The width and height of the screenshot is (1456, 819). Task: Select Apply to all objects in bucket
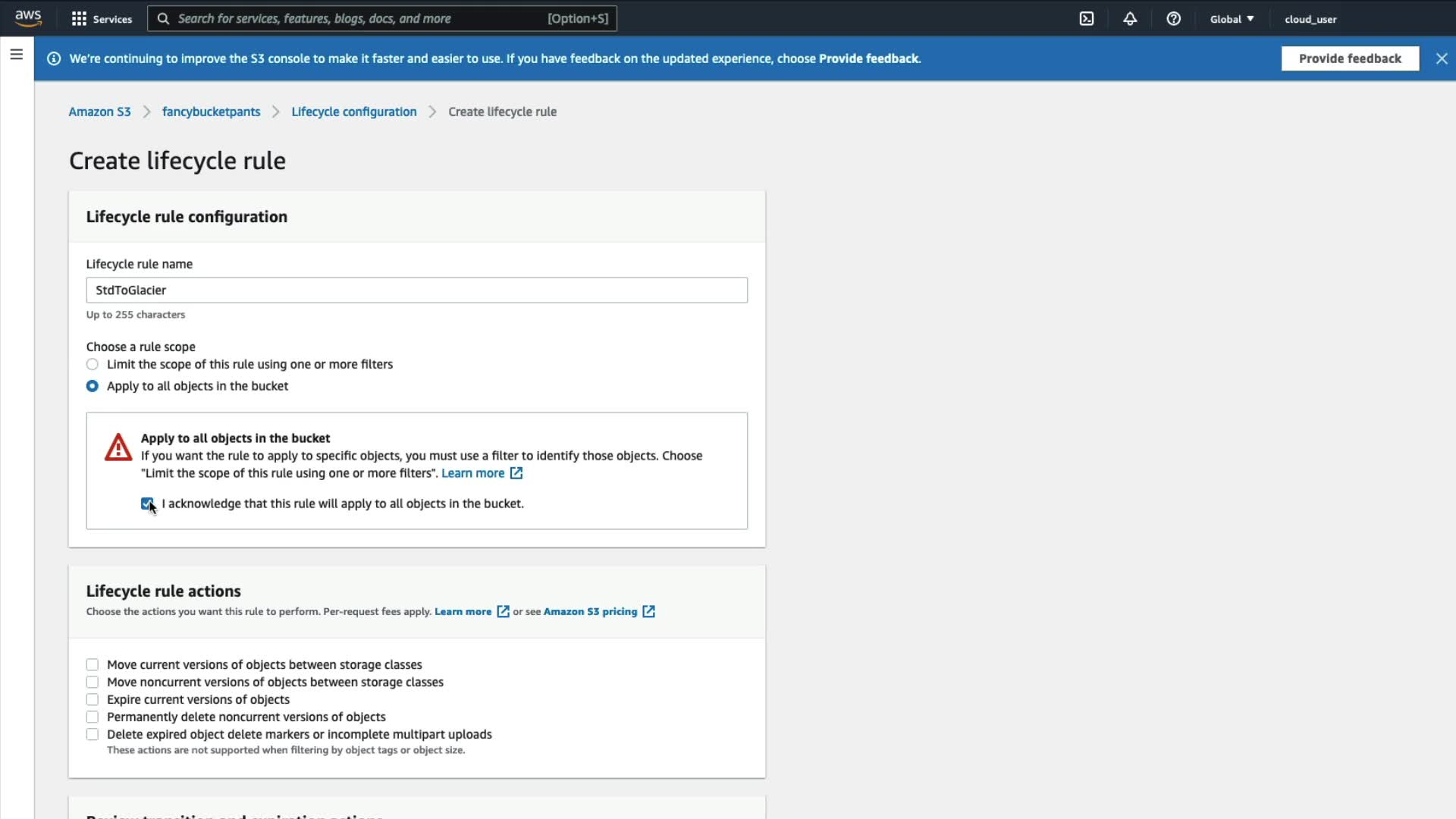(x=93, y=386)
